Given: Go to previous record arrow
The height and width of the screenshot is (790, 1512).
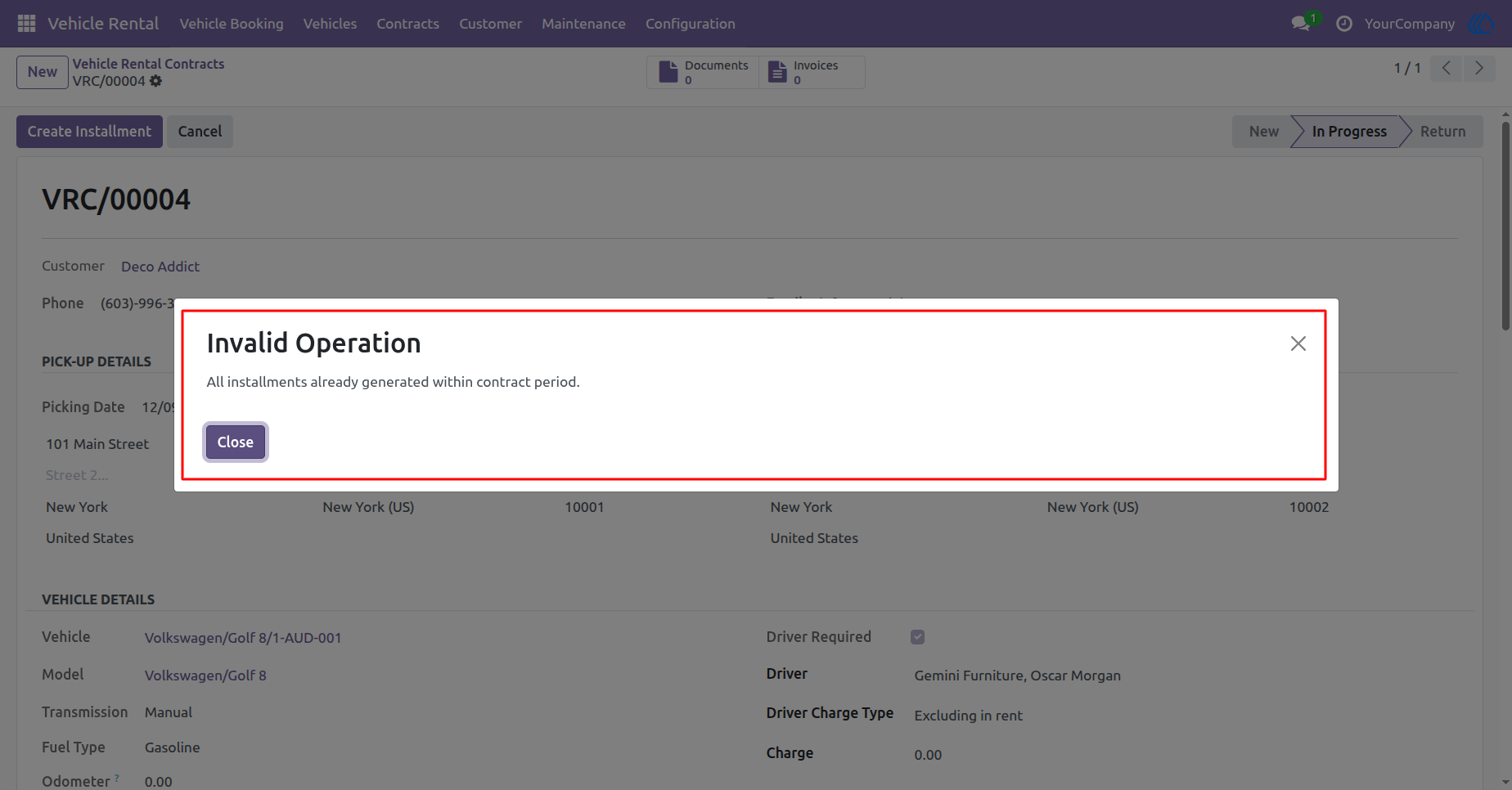Looking at the screenshot, I should 1447,68.
